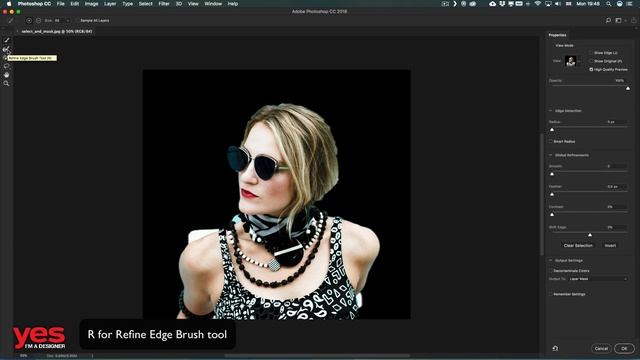Enable Remember Settings checkbox

[x=551, y=294]
